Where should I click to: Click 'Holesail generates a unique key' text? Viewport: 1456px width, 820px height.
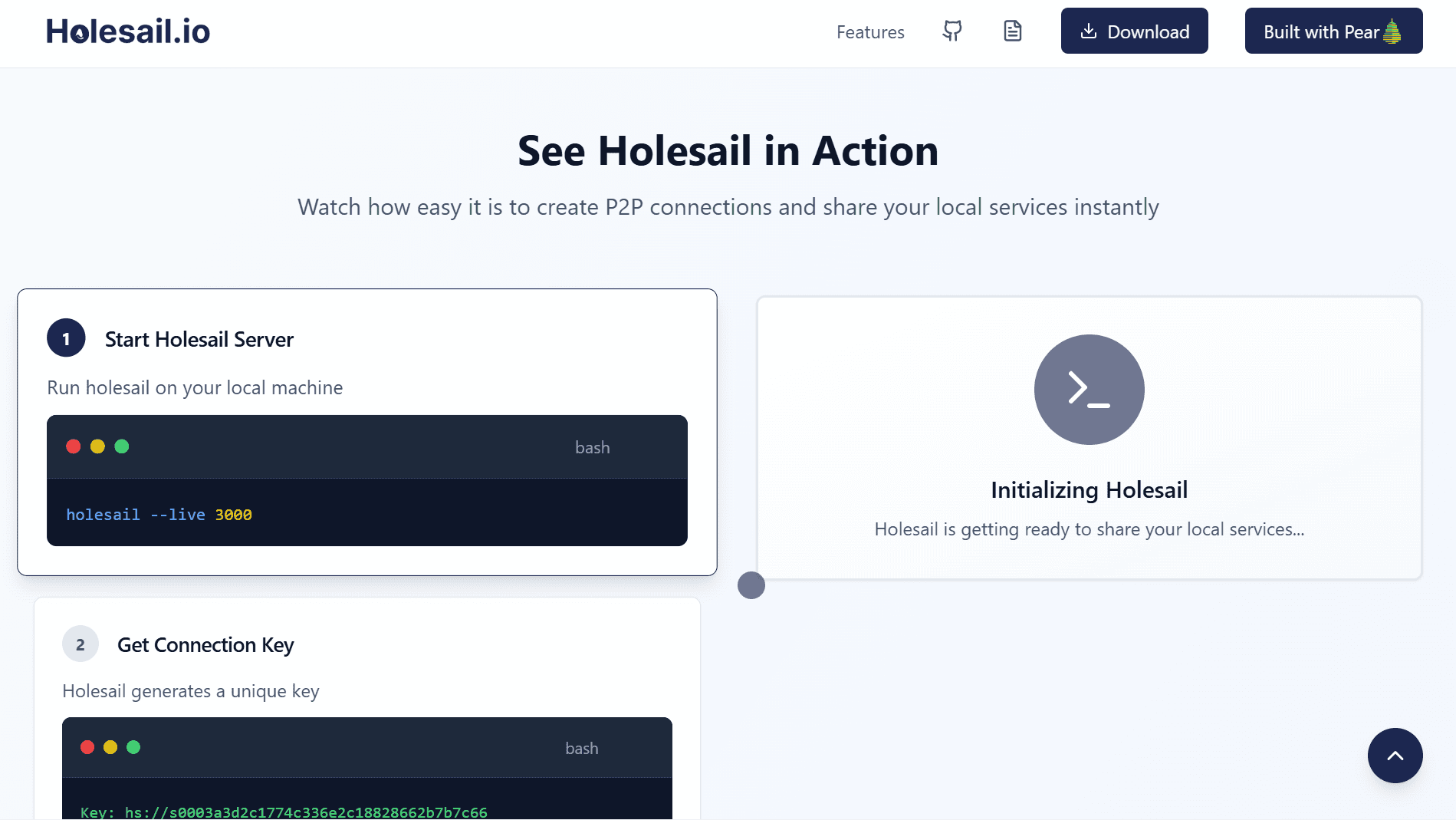pyautogui.click(x=191, y=691)
